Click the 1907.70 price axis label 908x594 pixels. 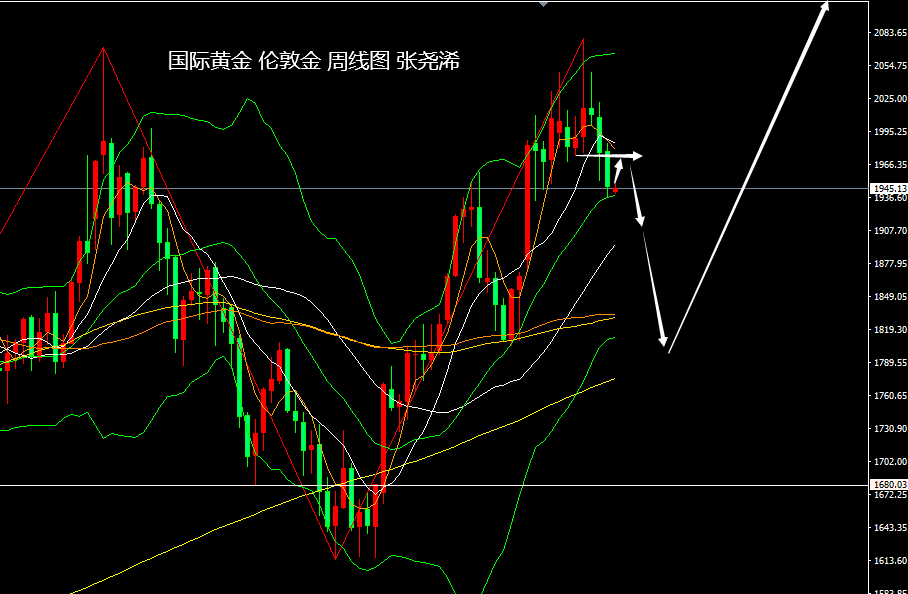pos(891,231)
